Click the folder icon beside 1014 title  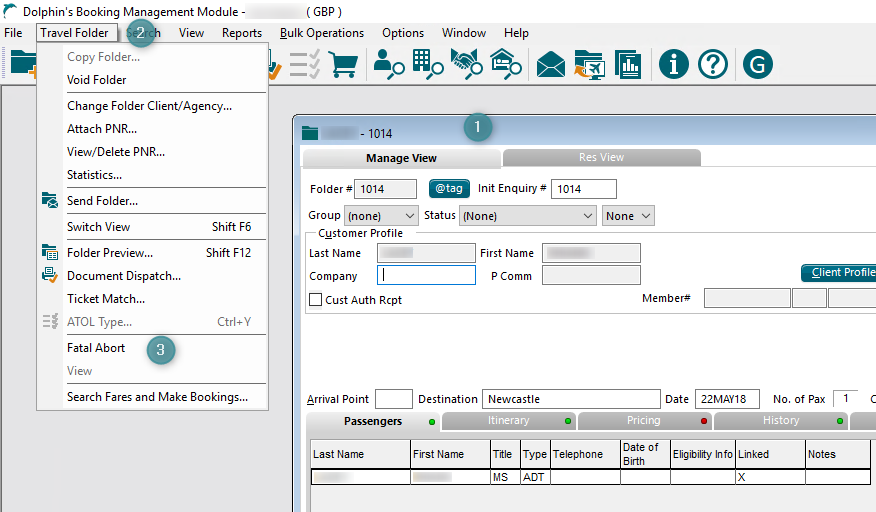(310, 134)
